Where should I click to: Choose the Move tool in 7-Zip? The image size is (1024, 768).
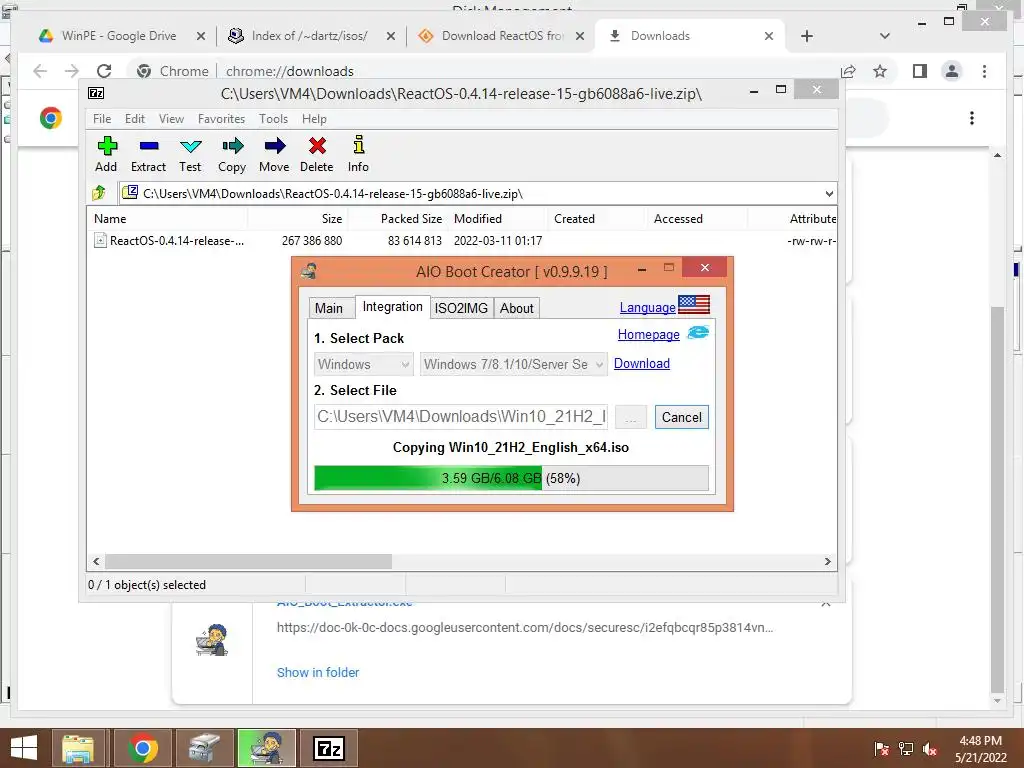[x=274, y=155]
